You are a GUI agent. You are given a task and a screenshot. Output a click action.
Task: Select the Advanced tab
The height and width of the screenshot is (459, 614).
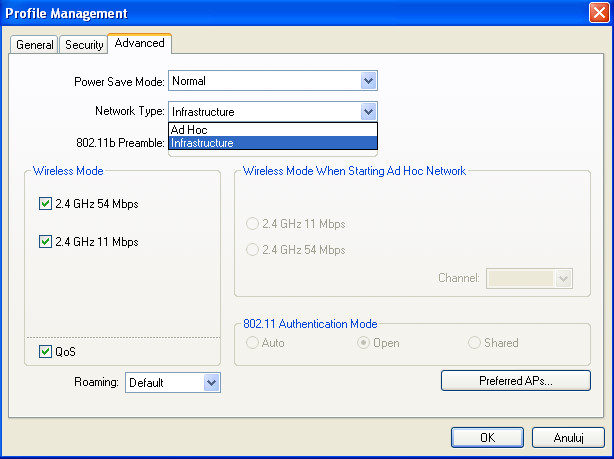[139, 43]
